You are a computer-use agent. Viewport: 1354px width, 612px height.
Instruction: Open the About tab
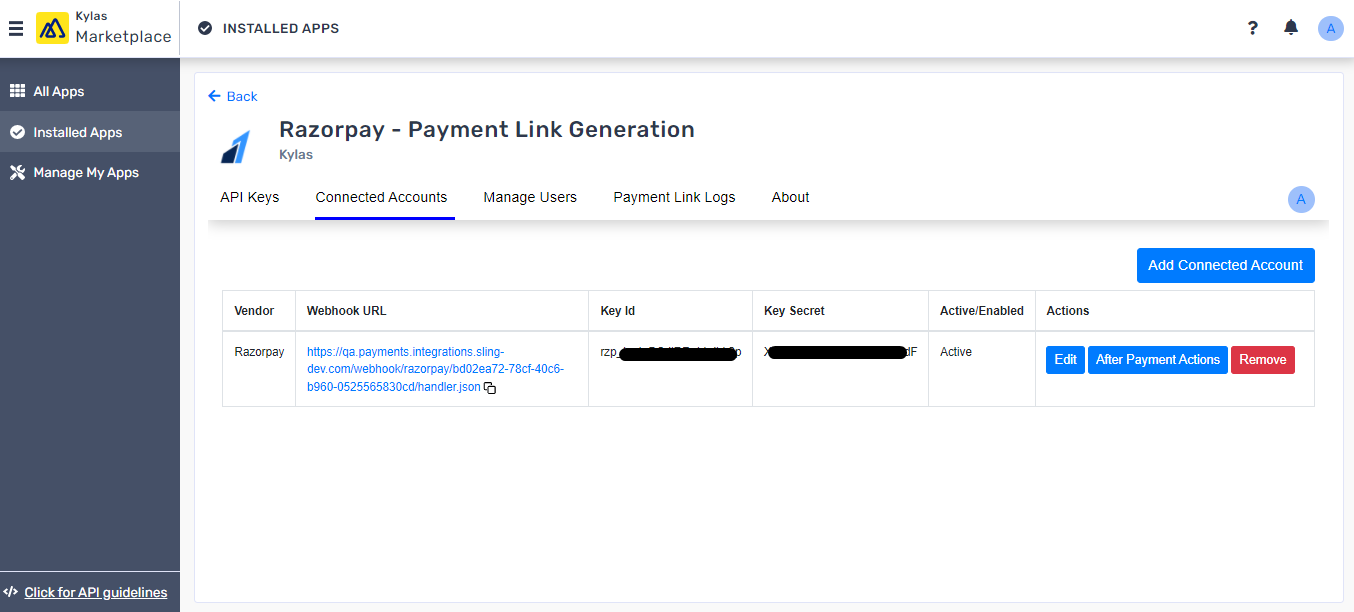[790, 197]
